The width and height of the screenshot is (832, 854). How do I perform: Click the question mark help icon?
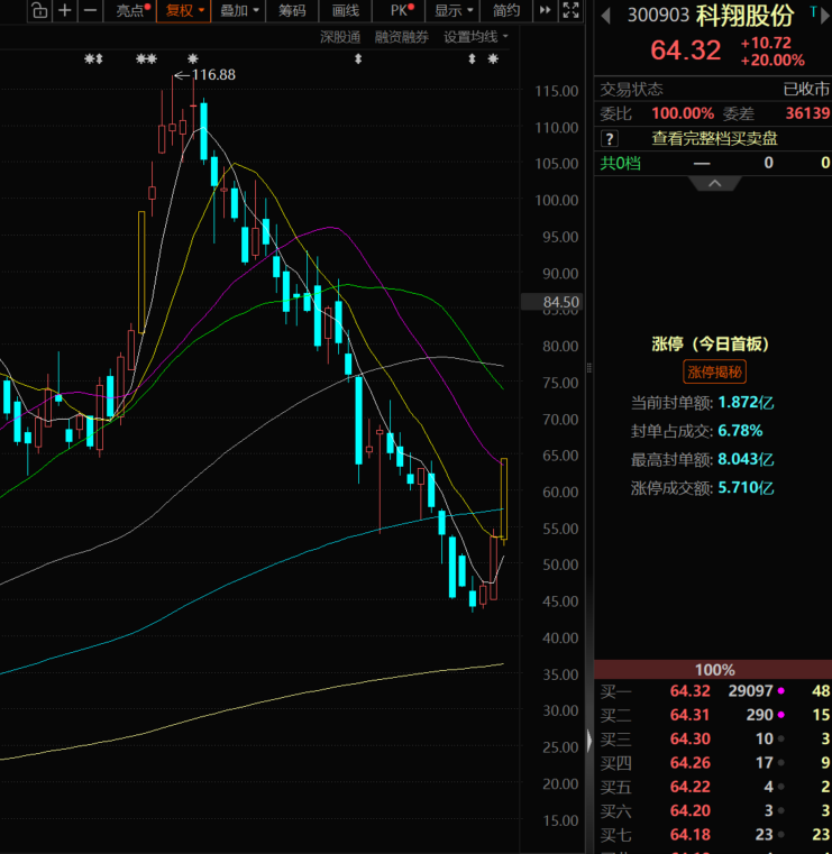click(609, 139)
